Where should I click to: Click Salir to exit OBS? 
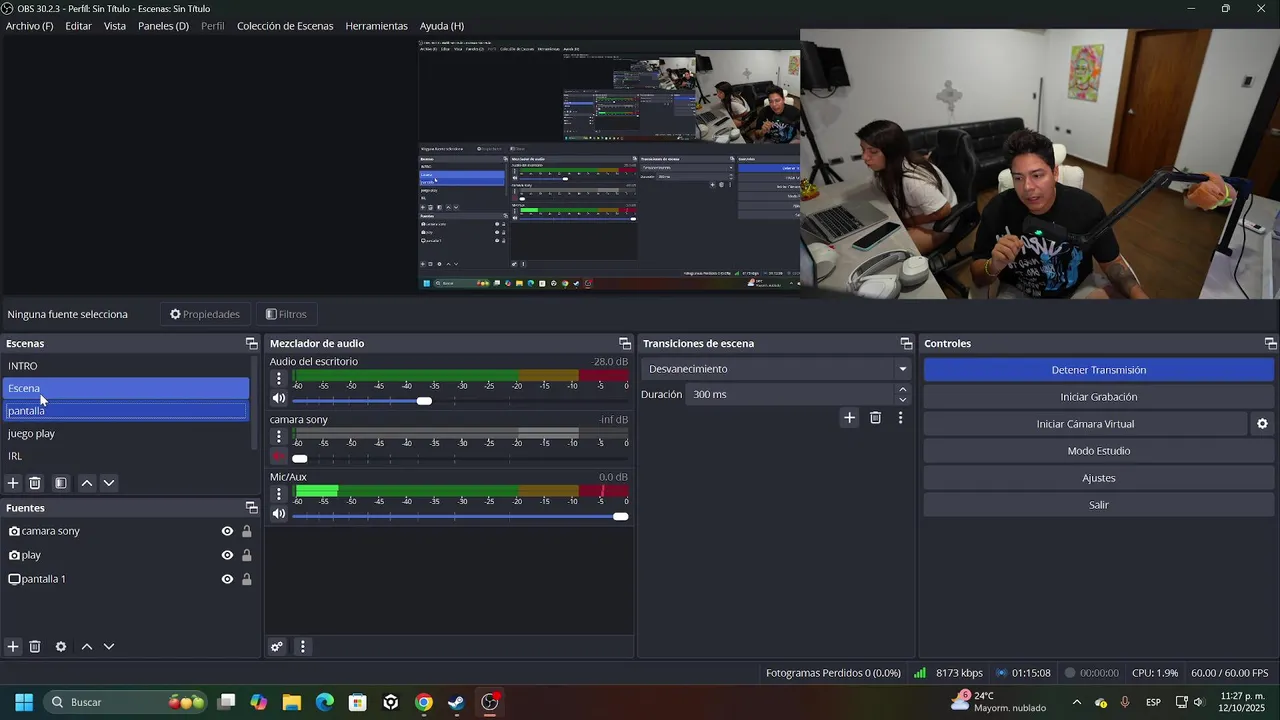pyautogui.click(x=1098, y=505)
